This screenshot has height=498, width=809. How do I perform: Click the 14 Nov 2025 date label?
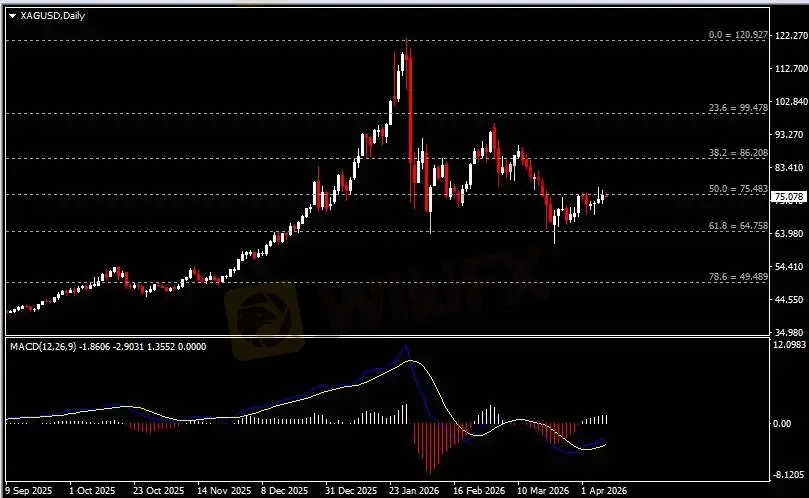coord(223,490)
